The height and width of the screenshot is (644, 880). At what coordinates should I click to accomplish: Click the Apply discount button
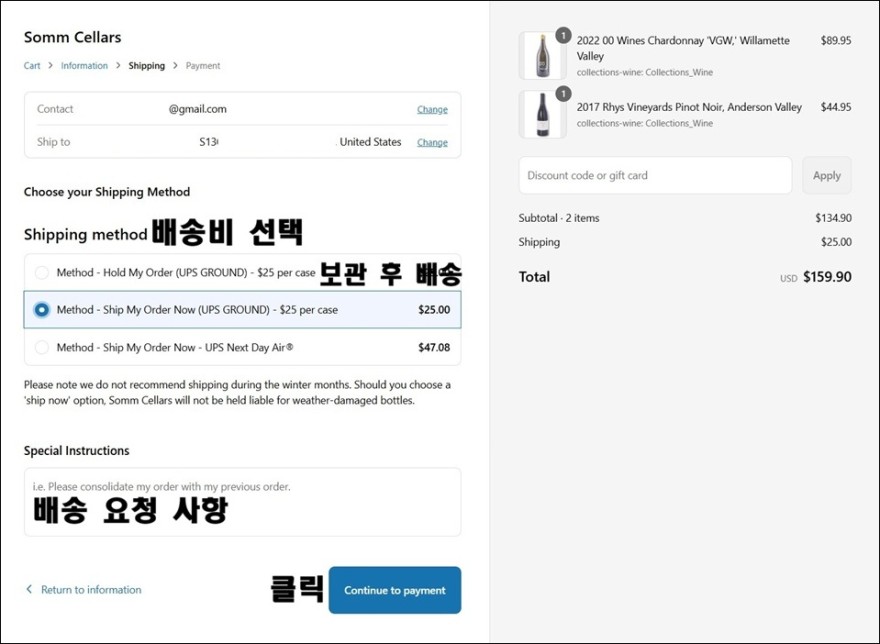827,175
